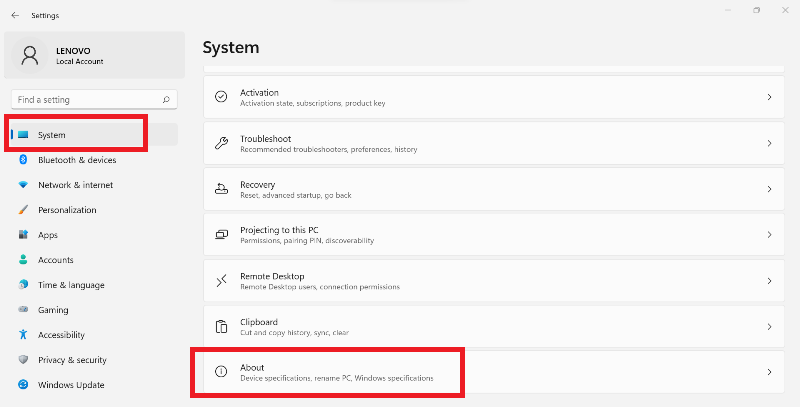Expand the About row chevron
800x407 pixels.
click(x=769, y=372)
